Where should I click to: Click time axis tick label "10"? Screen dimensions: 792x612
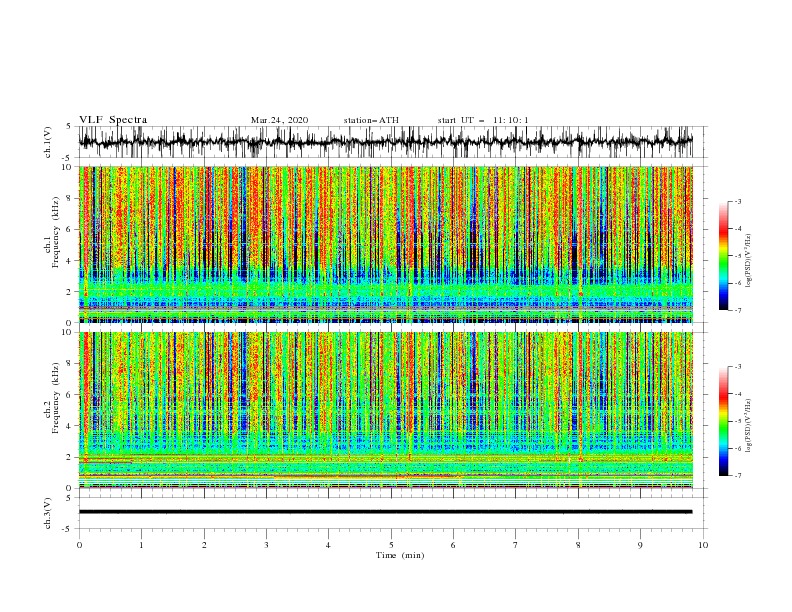pyautogui.click(x=703, y=545)
